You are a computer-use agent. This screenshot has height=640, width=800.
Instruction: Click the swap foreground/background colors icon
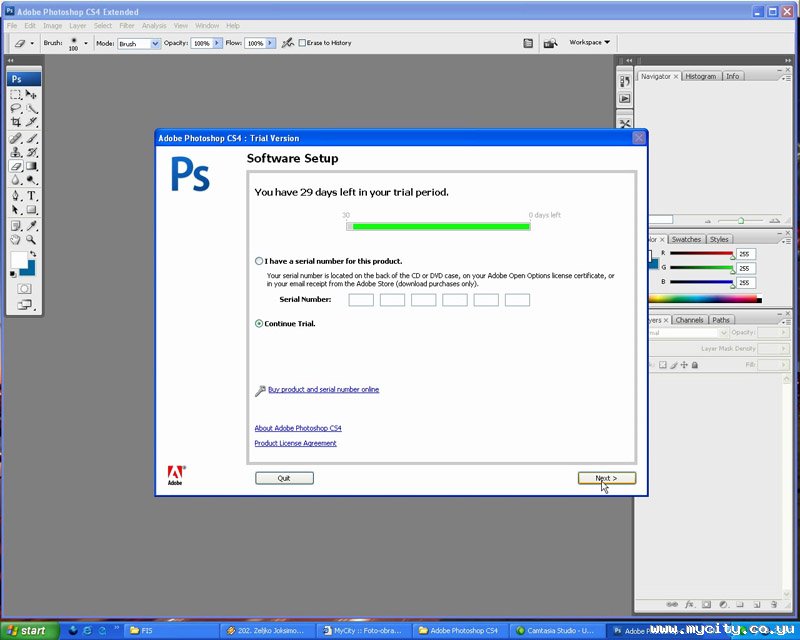(x=33, y=254)
